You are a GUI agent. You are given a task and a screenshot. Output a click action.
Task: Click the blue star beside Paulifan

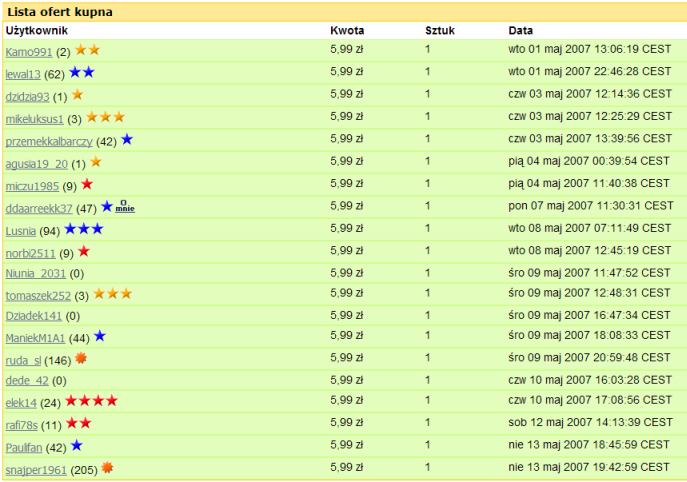[x=77, y=446]
